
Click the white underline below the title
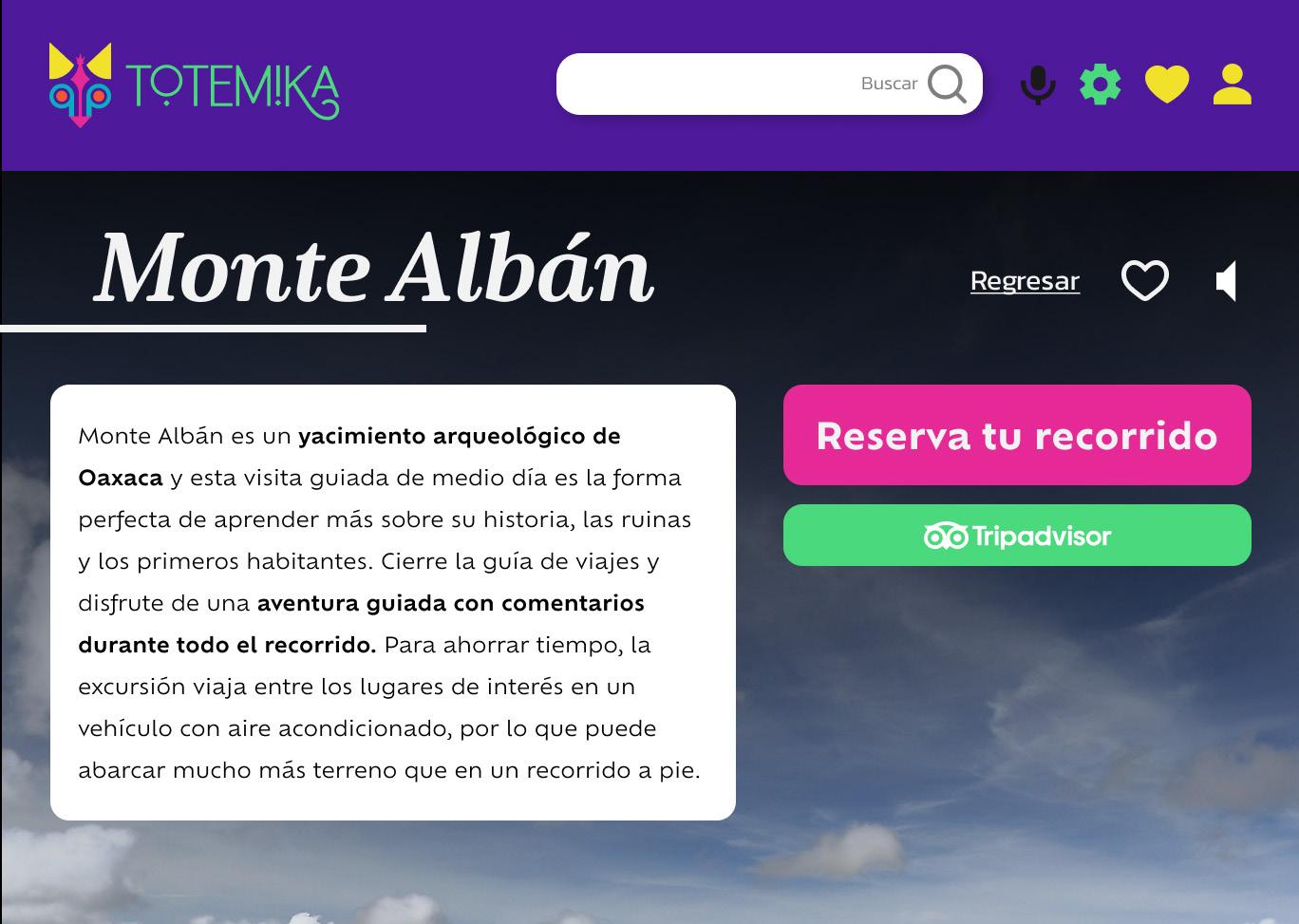point(213,329)
